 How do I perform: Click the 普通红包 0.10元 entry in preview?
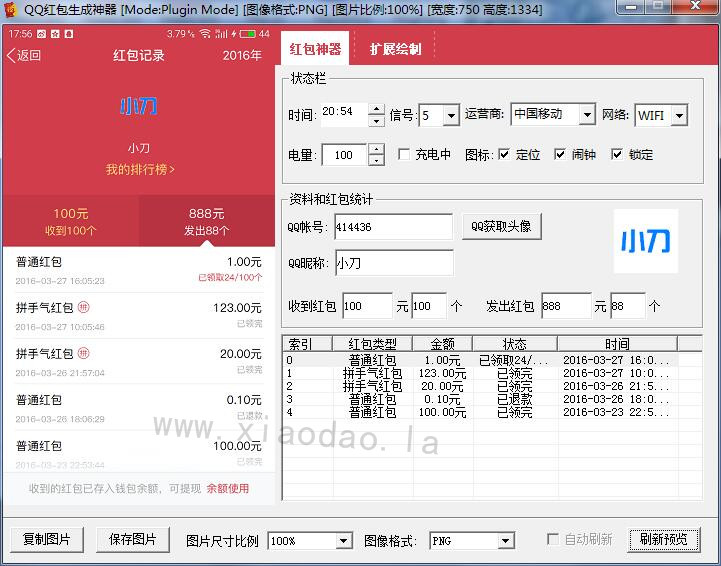coord(139,408)
